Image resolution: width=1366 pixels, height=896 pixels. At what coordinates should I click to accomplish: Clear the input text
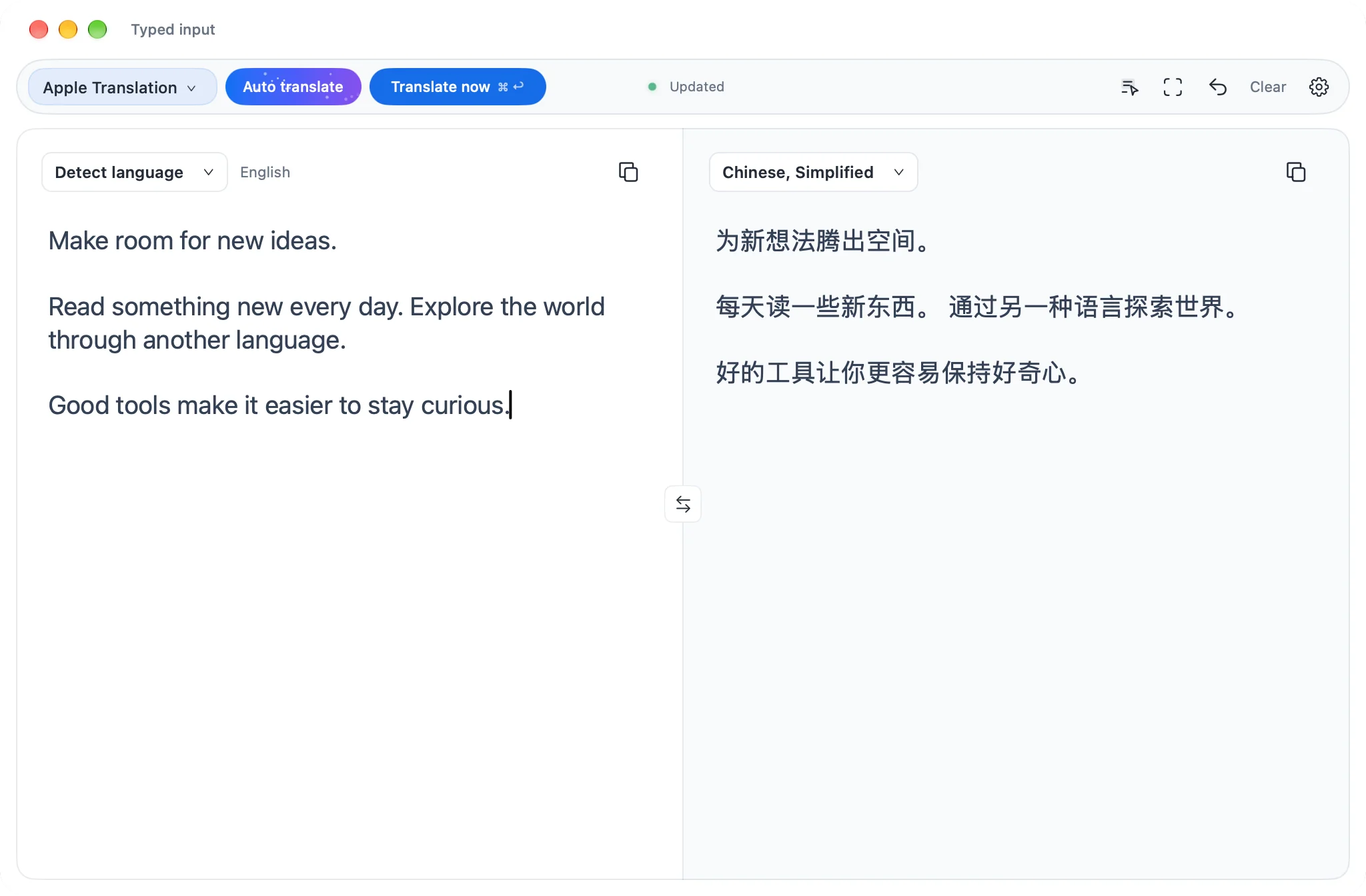click(x=1267, y=87)
